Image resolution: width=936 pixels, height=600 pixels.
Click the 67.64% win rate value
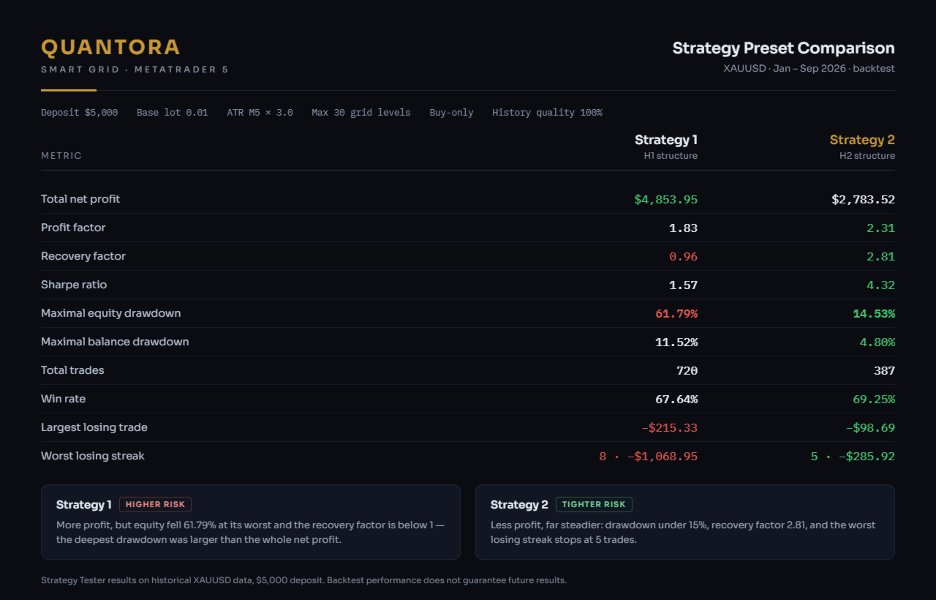point(676,399)
